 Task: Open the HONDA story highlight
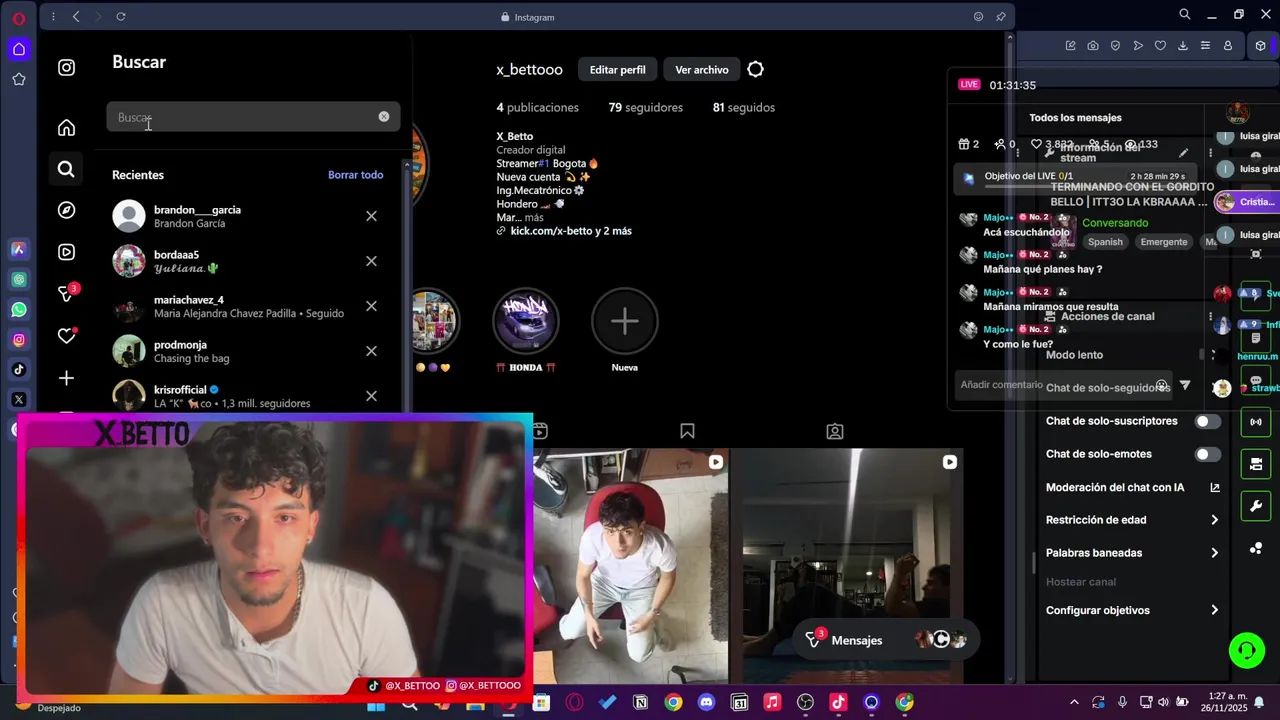click(525, 320)
